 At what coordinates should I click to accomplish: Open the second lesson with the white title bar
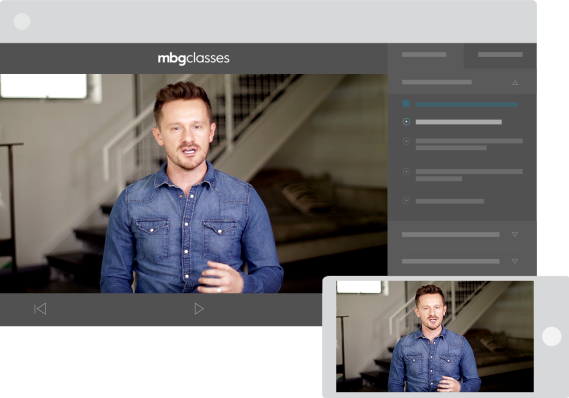pos(459,122)
